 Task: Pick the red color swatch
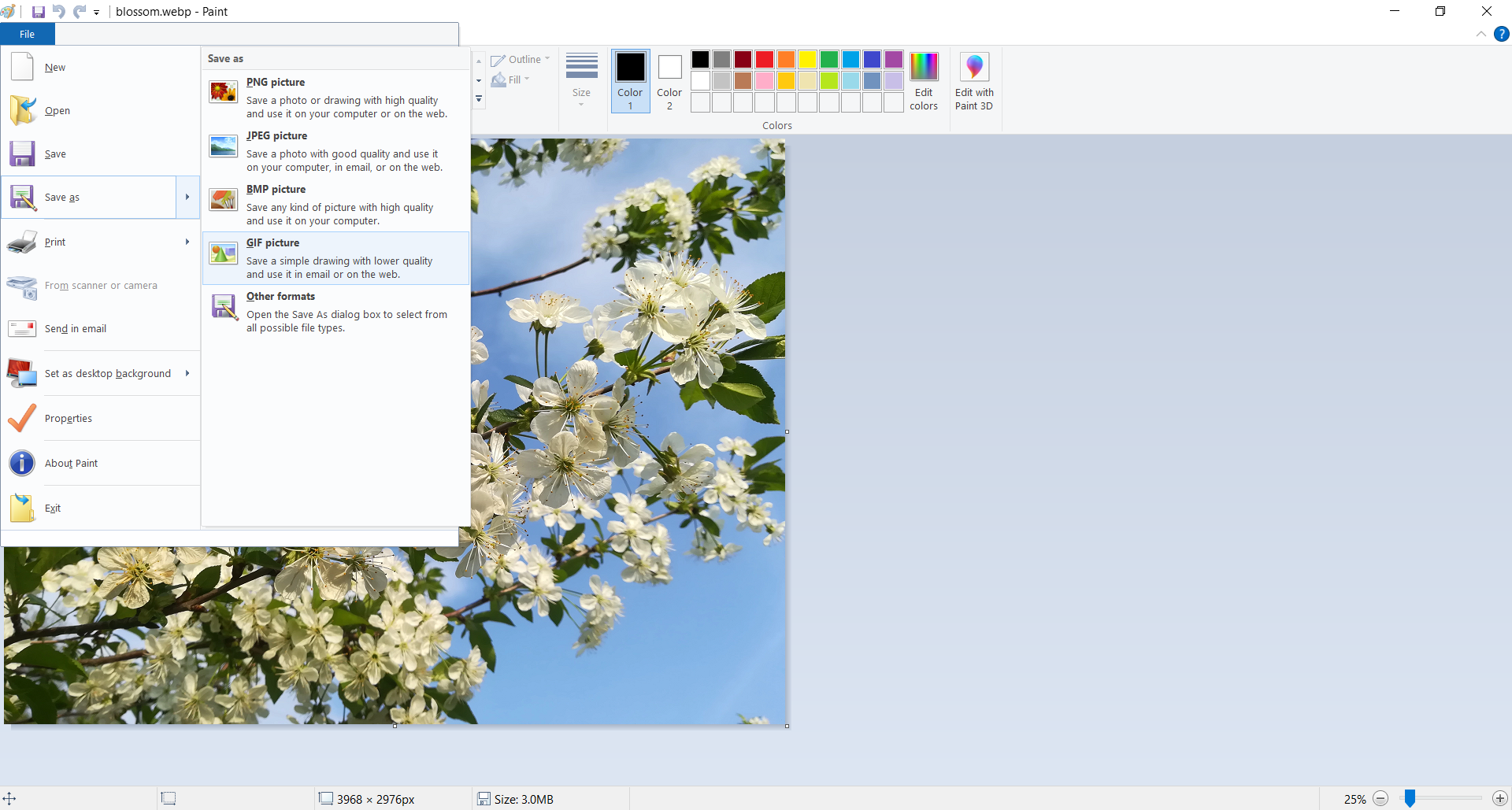[x=765, y=60]
